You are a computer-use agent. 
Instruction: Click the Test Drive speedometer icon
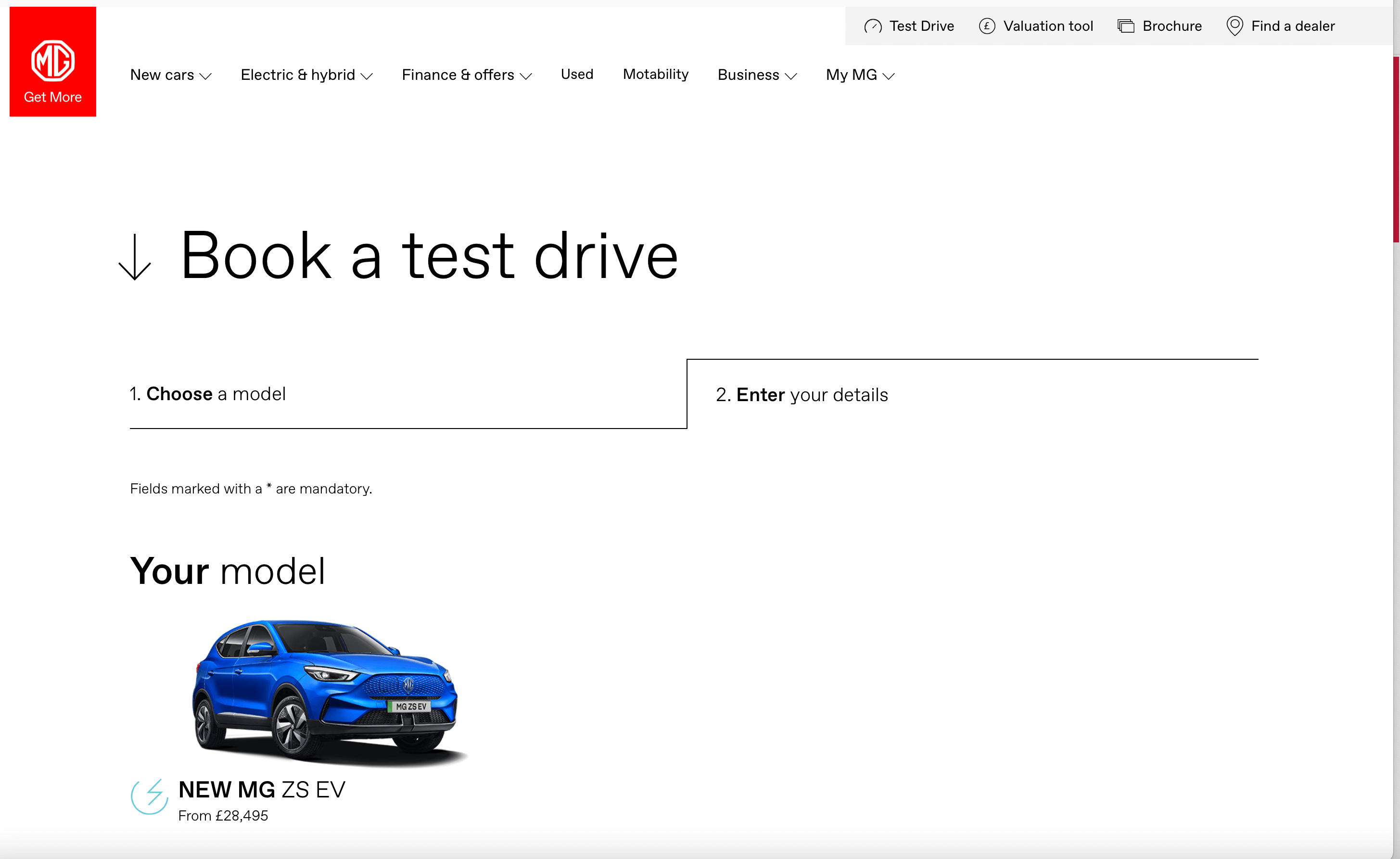(873, 26)
